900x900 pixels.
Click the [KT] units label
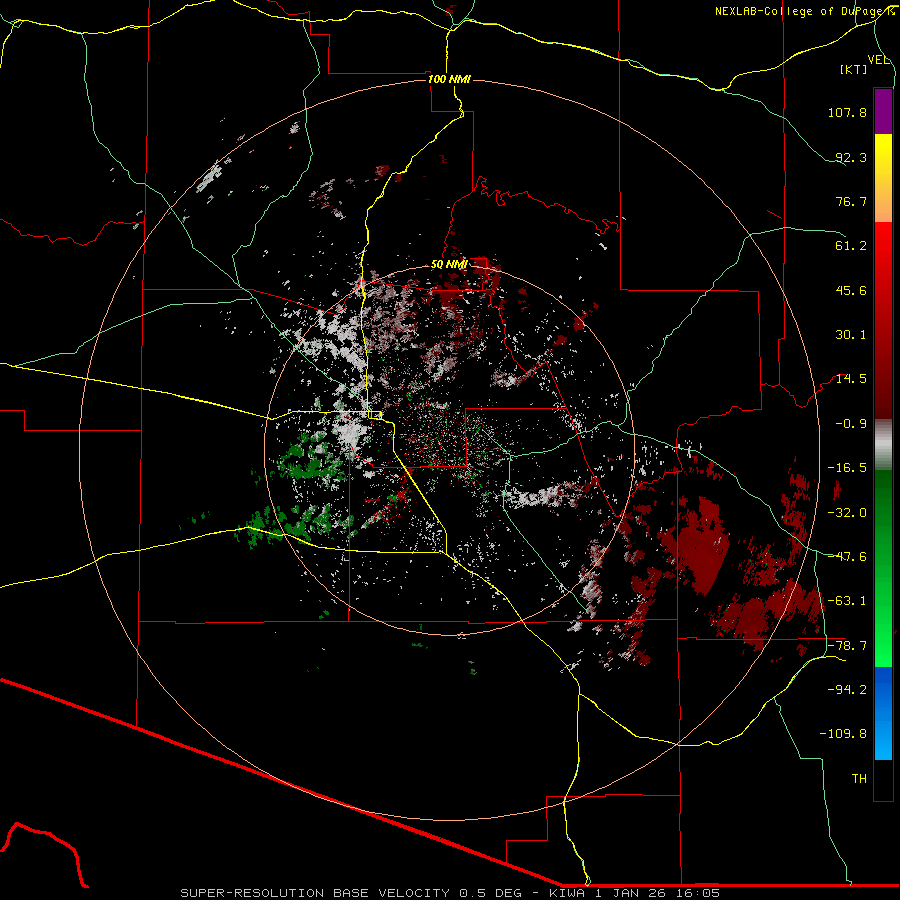pyautogui.click(x=854, y=69)
